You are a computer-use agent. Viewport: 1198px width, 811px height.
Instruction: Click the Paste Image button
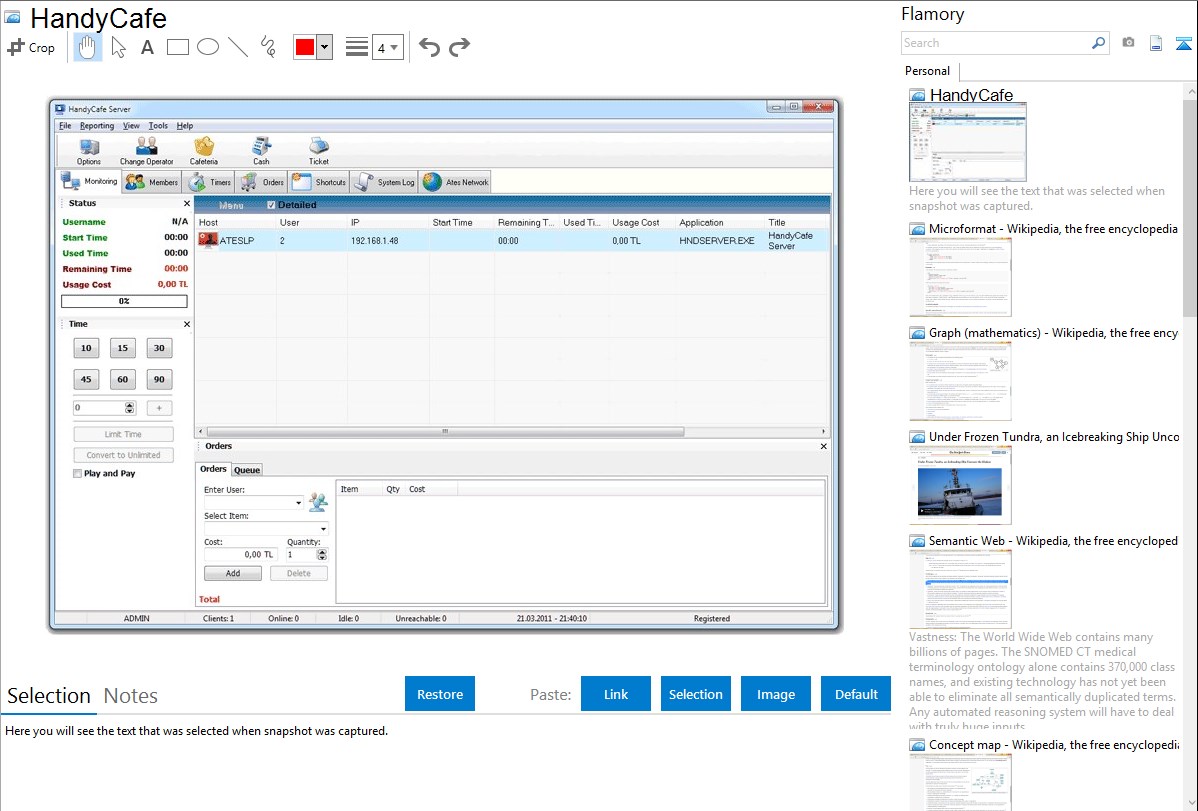click(x=775, y=694)
